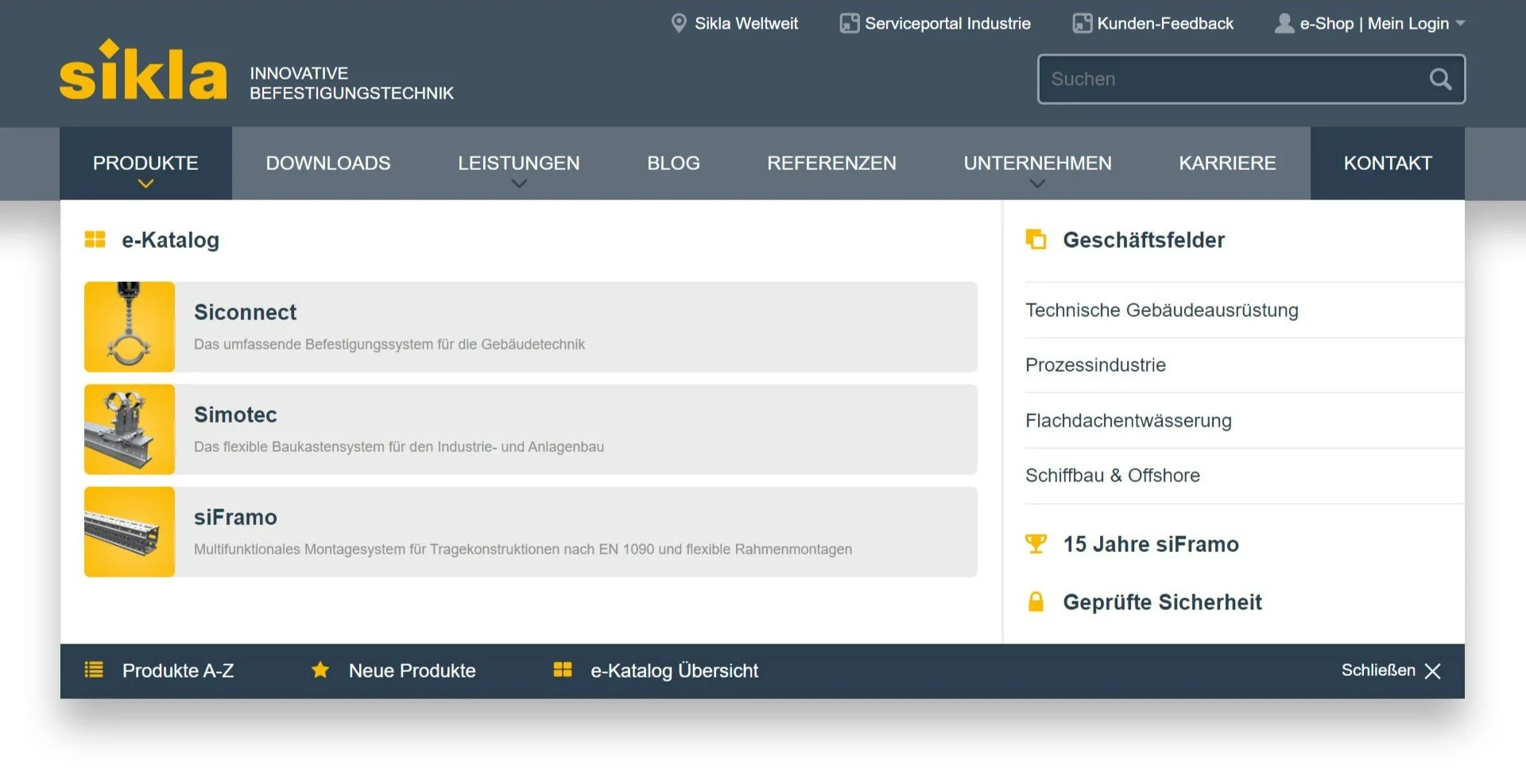This screenshot has width=1526, height=784.
Task: Click the list icon beside Produkte A-Z
Action: pos(94,670)
